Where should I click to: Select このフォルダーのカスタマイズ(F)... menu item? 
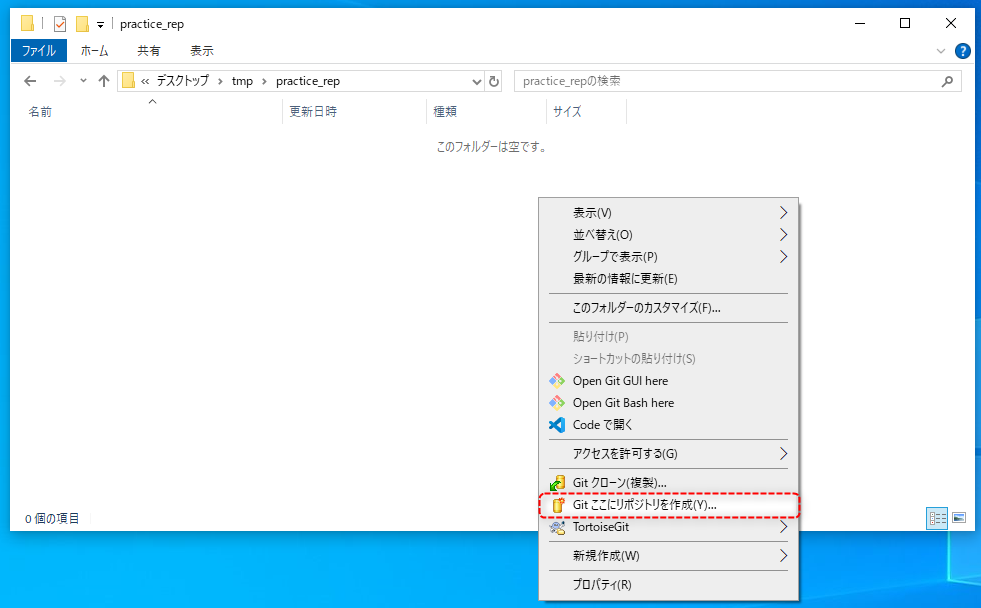tap(668, 308)
